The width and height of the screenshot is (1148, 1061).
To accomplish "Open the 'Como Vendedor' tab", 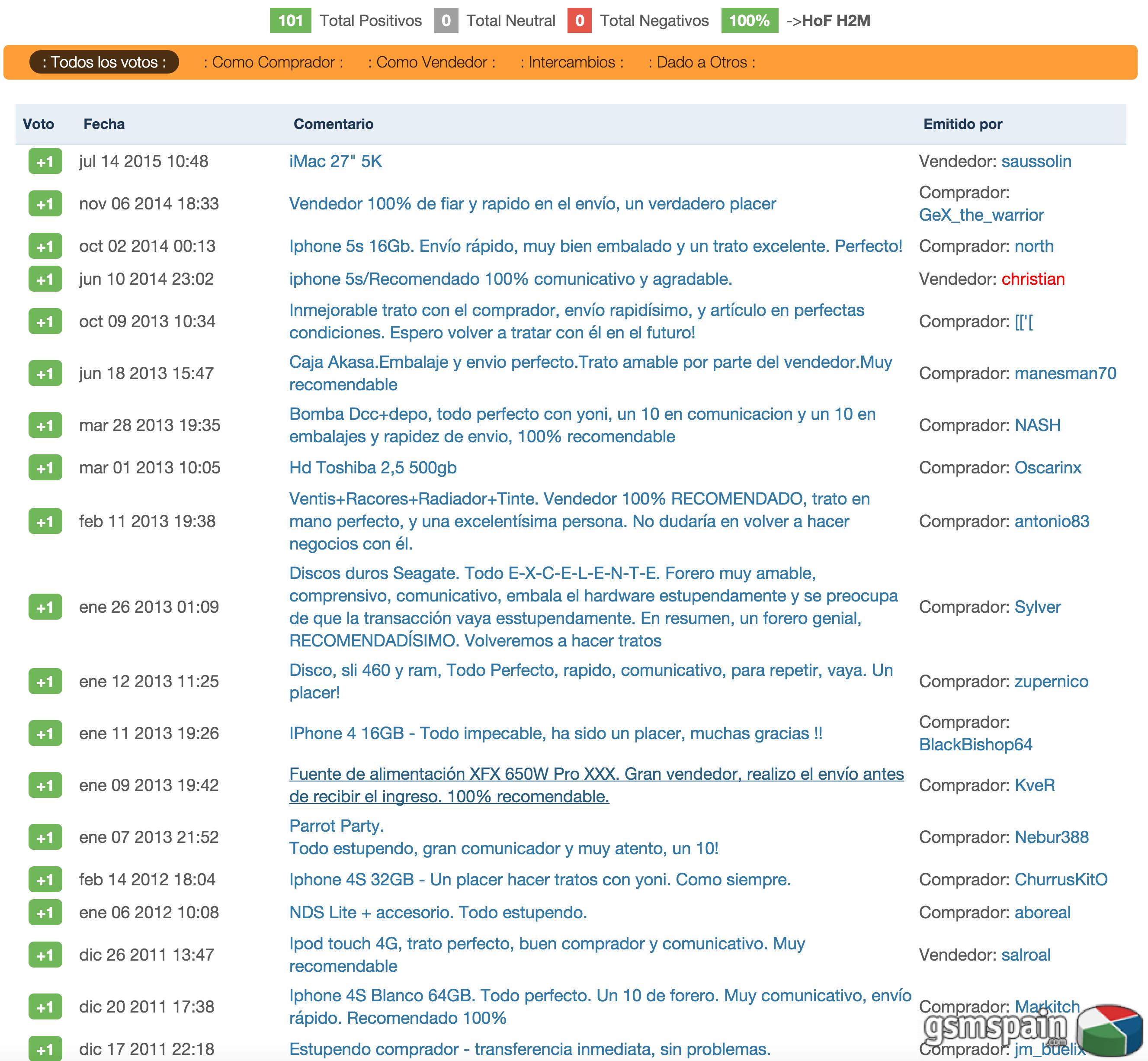I will 432,62.
